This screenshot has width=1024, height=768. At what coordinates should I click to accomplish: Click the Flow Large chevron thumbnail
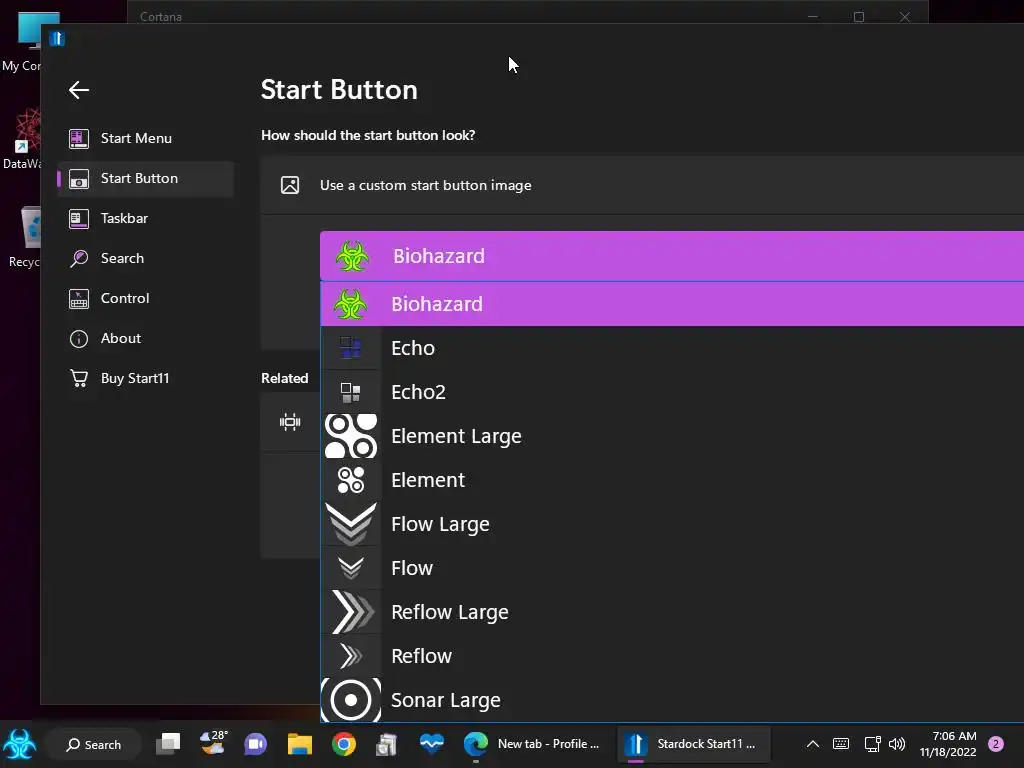tap(351, 524)
